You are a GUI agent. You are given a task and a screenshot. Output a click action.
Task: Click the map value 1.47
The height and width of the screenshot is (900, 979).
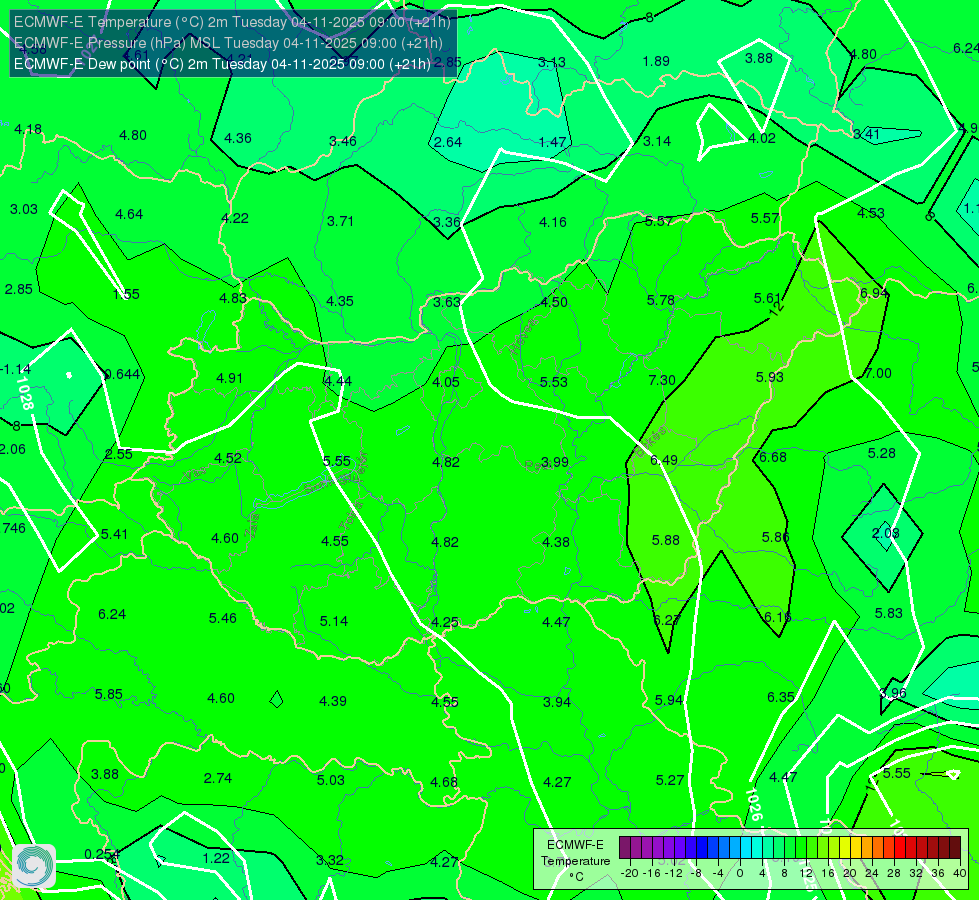553,142
